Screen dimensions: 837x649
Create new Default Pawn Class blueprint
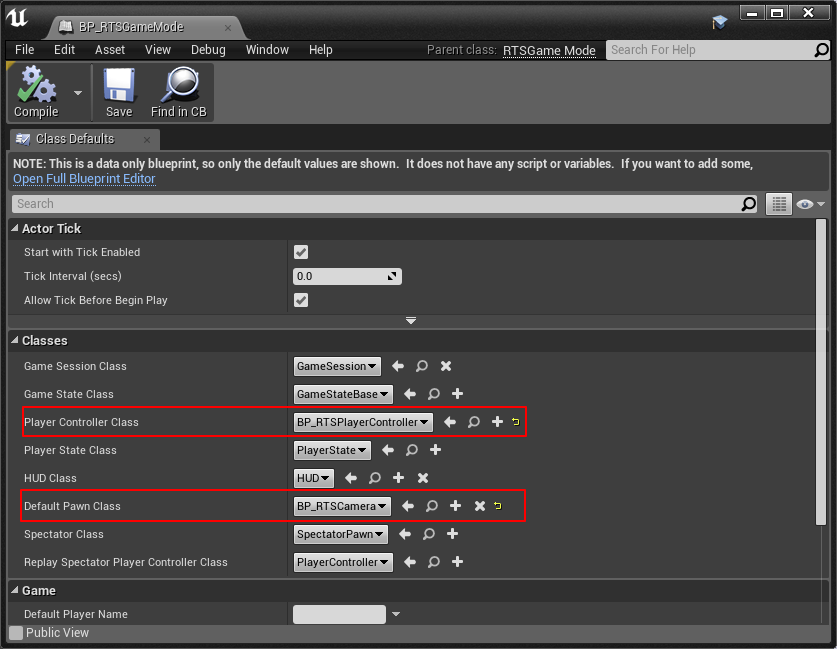point(455,506)
